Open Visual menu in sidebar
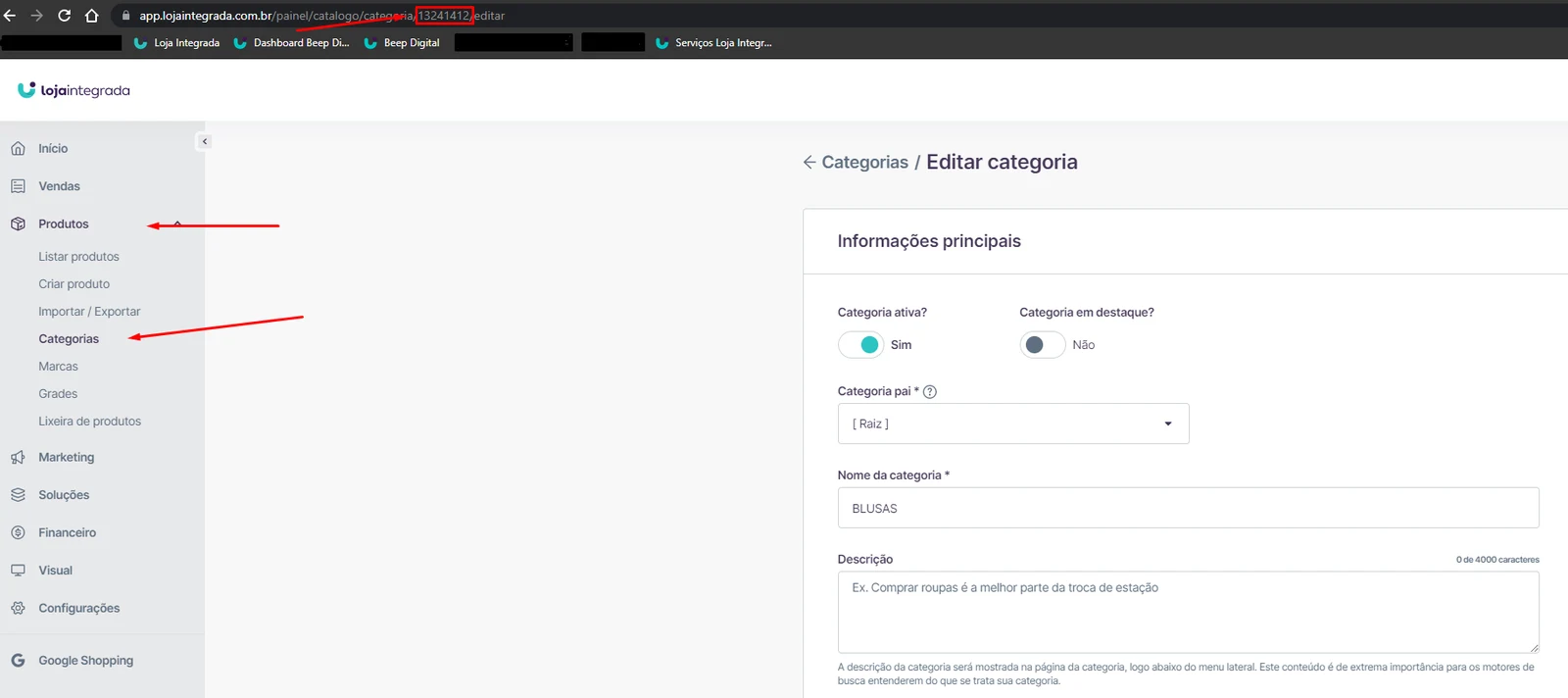 (55, 571)
